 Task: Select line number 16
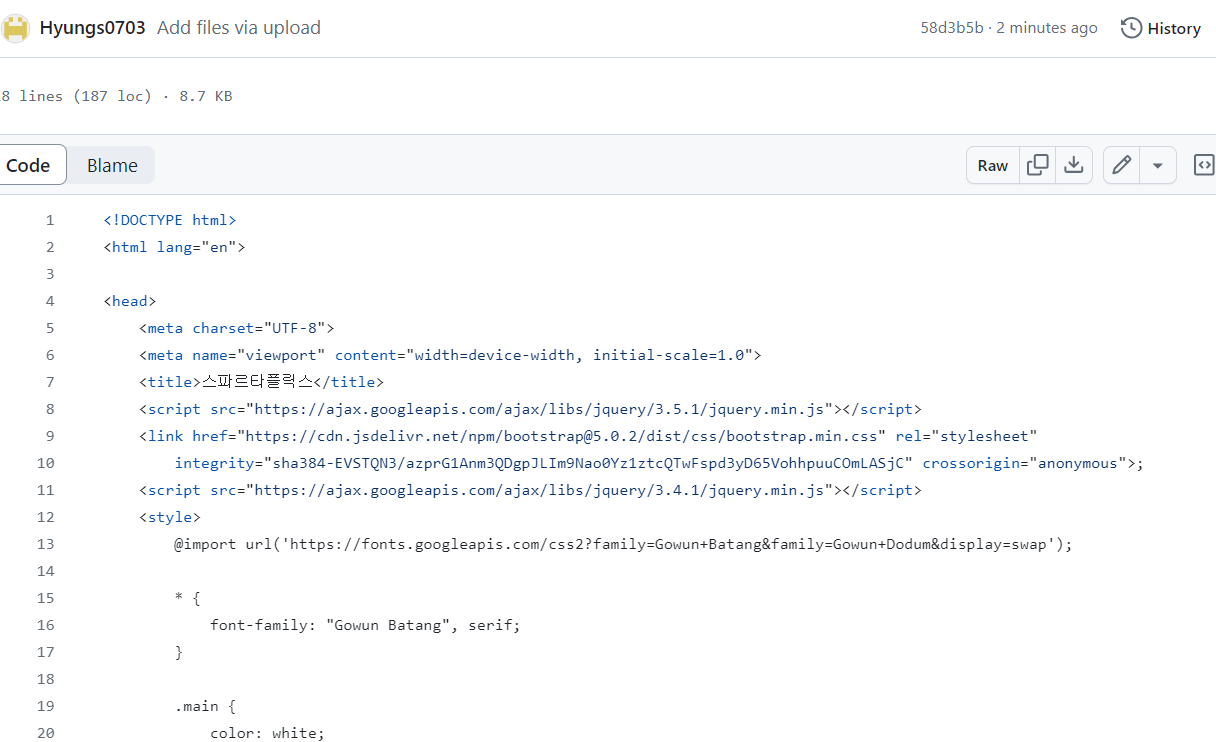pos(45,625)
